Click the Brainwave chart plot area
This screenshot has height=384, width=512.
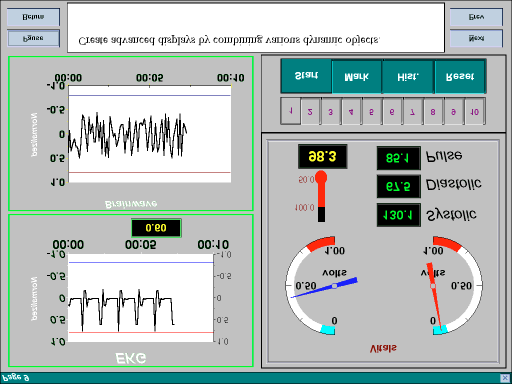point(150,134)
